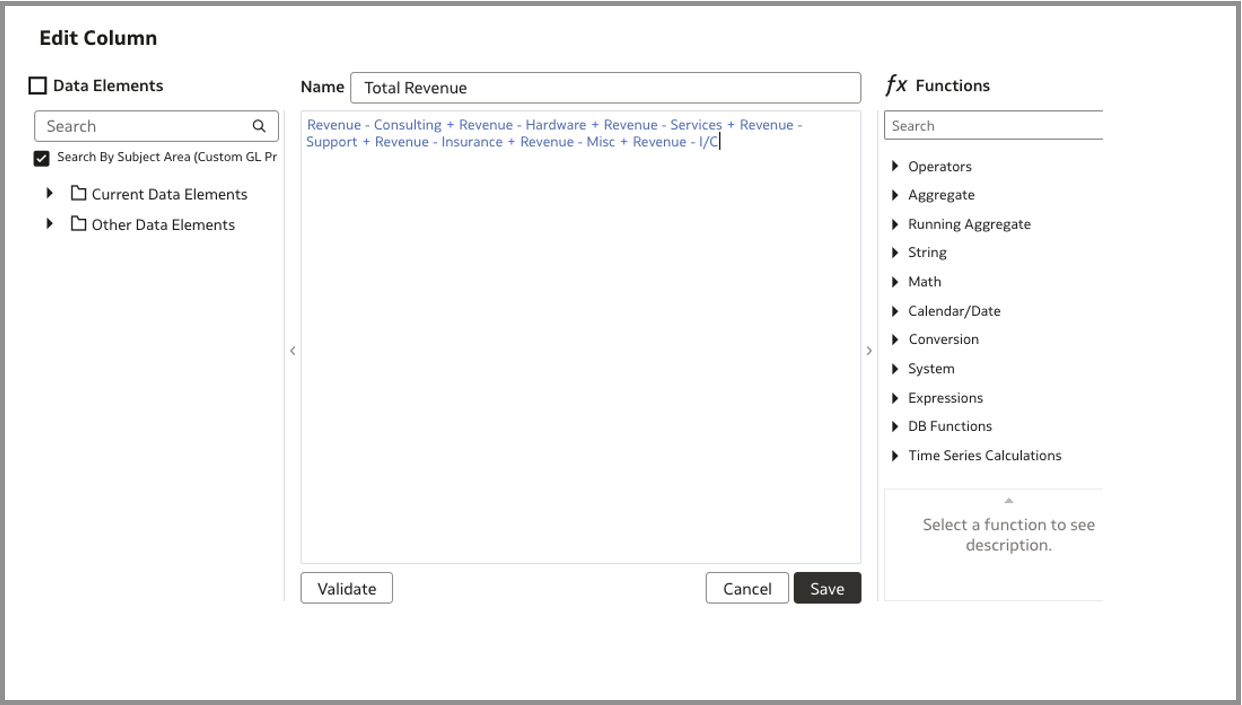Click the search magnifier icon in Data Elements
This screenshot has height=705, width=1242.
258,126
